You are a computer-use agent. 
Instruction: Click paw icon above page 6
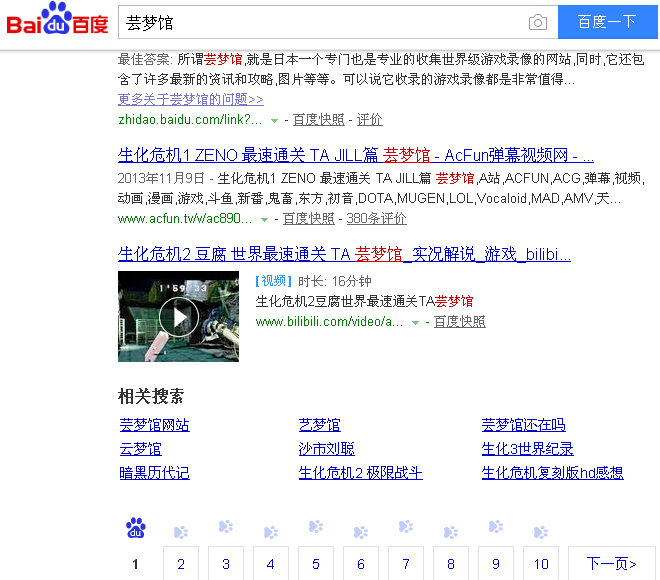[361, 532]
